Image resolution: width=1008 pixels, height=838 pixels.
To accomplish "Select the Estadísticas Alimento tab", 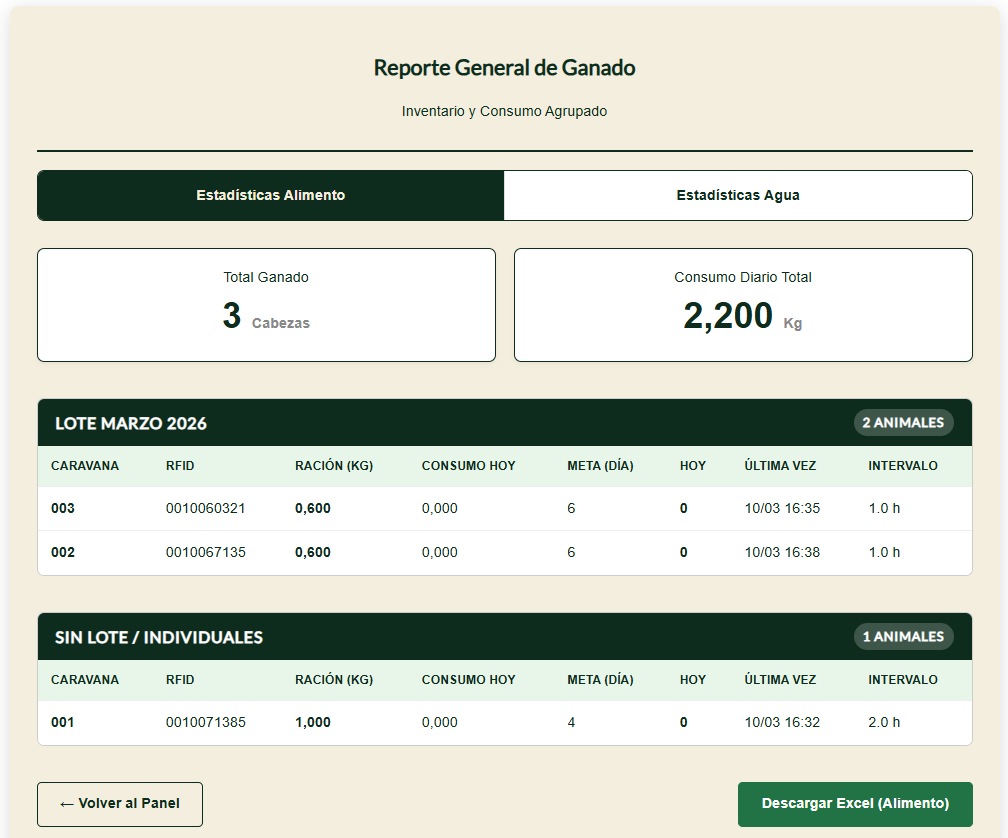I will (271, 195).
